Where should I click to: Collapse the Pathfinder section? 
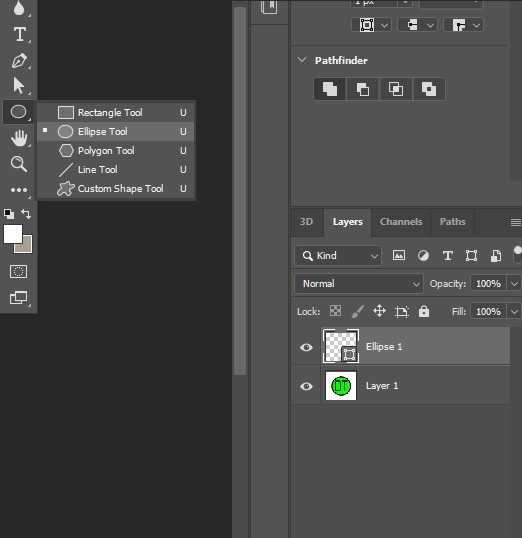302,60
